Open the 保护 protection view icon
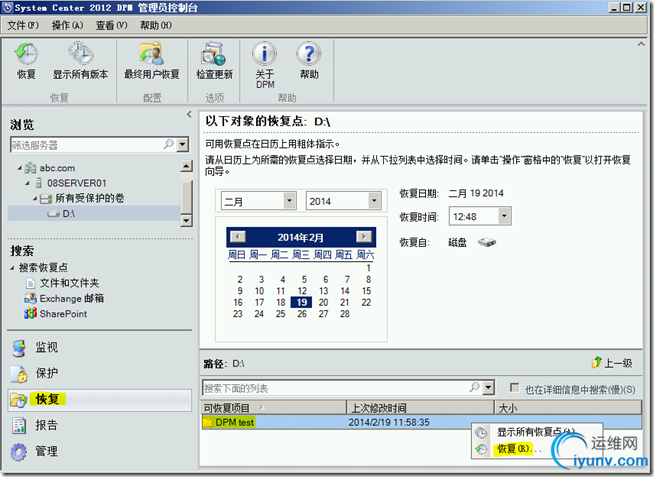This screenshot has width=654, height=477. 19,374
